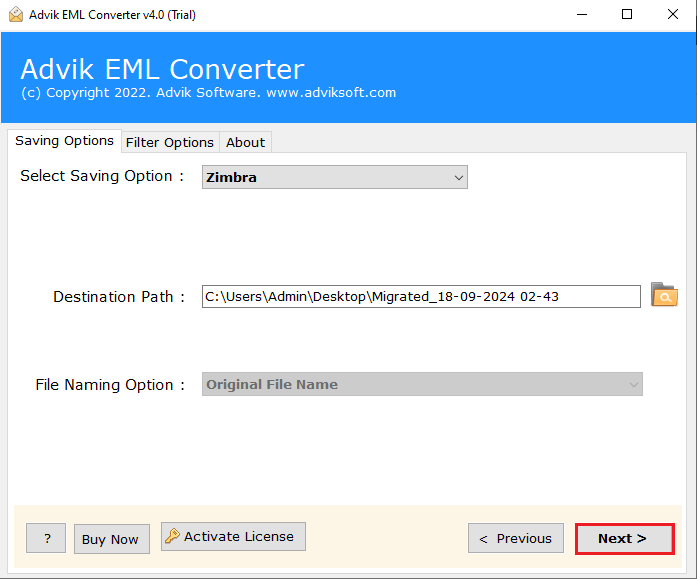The height and width of the screenshot is (579, 697).
Task: Switch to the Filter Options tab
Action: (170, 142)
